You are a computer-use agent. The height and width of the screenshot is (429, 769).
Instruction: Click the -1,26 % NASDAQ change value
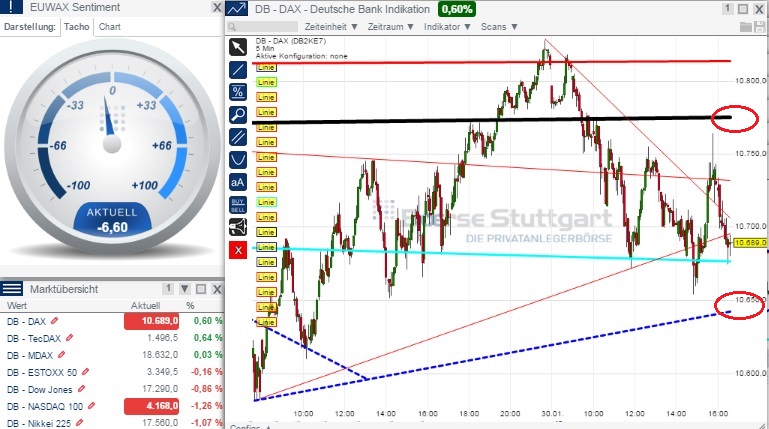pos(206,405)
